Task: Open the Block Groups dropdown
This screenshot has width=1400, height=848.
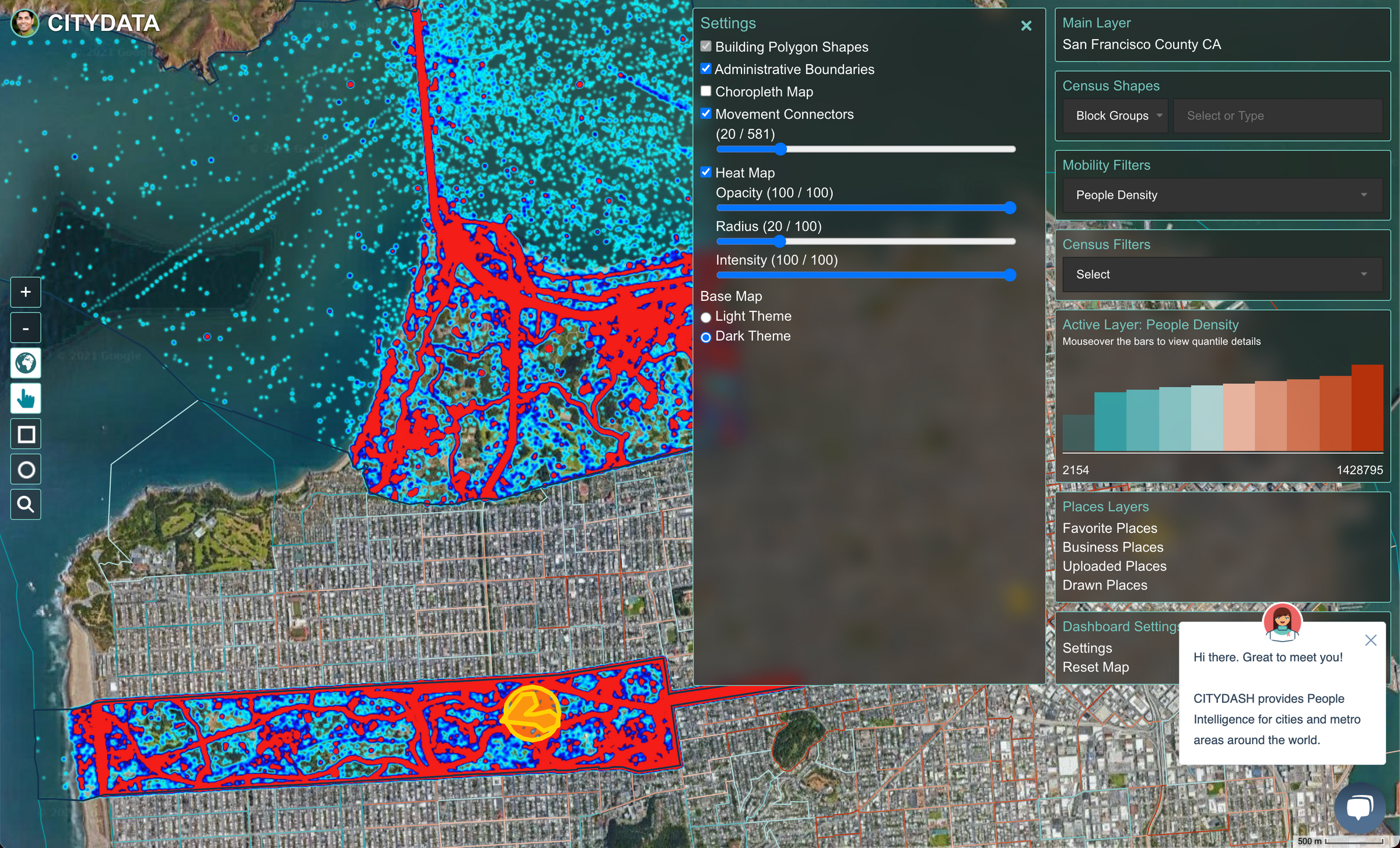Action: point(1114,115)
